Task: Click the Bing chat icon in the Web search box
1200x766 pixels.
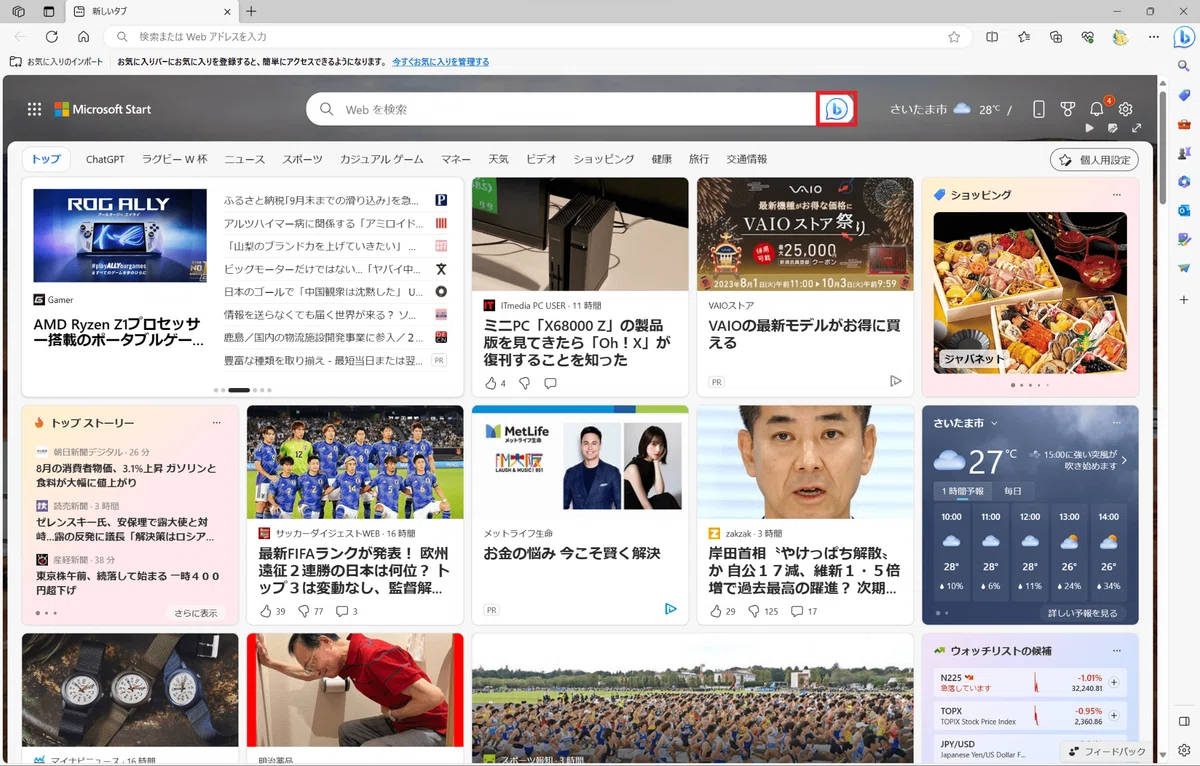Action: [837, 109]
